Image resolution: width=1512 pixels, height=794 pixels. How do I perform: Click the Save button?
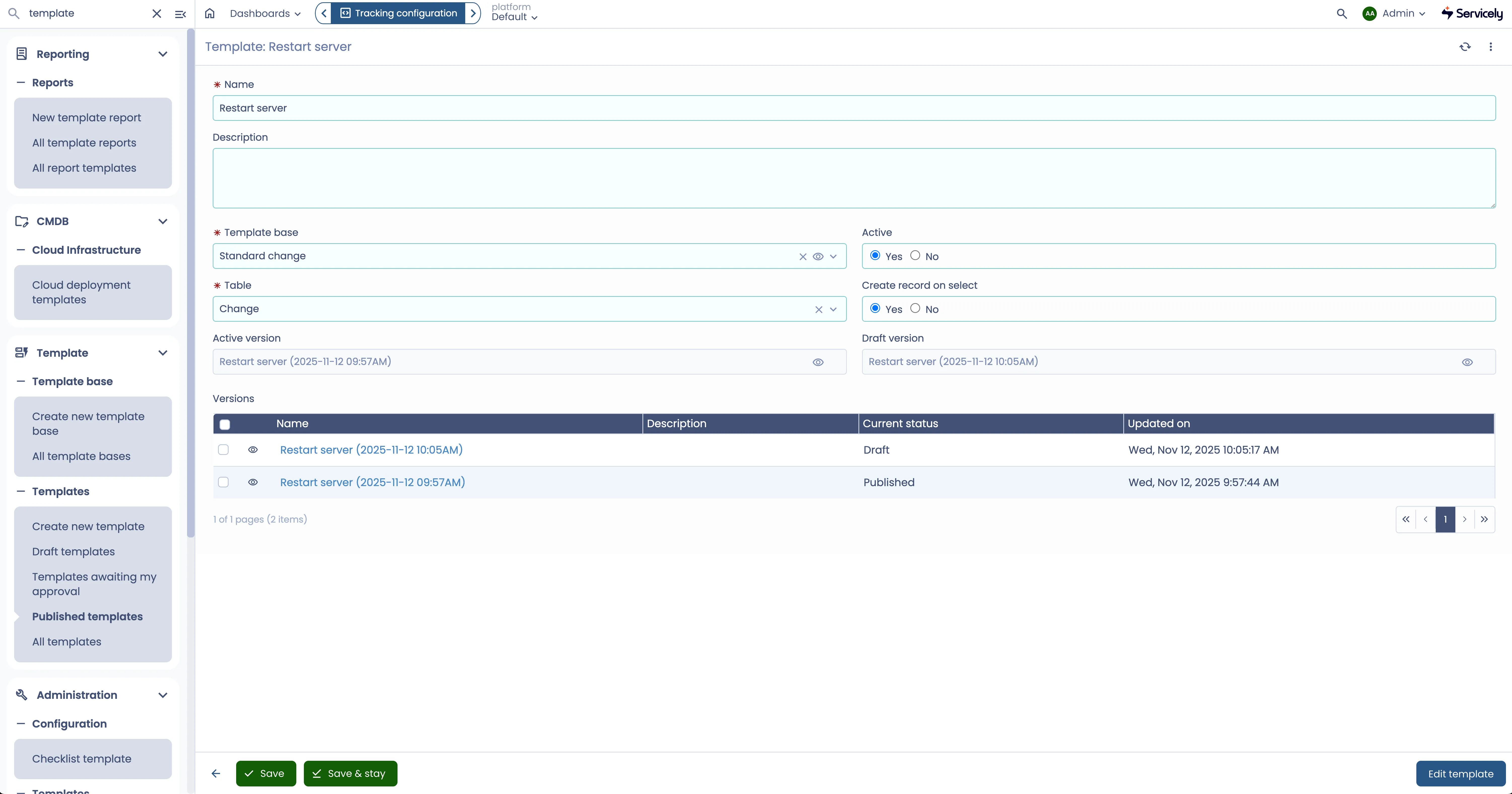pyautogui.click(x=266, y=773)
